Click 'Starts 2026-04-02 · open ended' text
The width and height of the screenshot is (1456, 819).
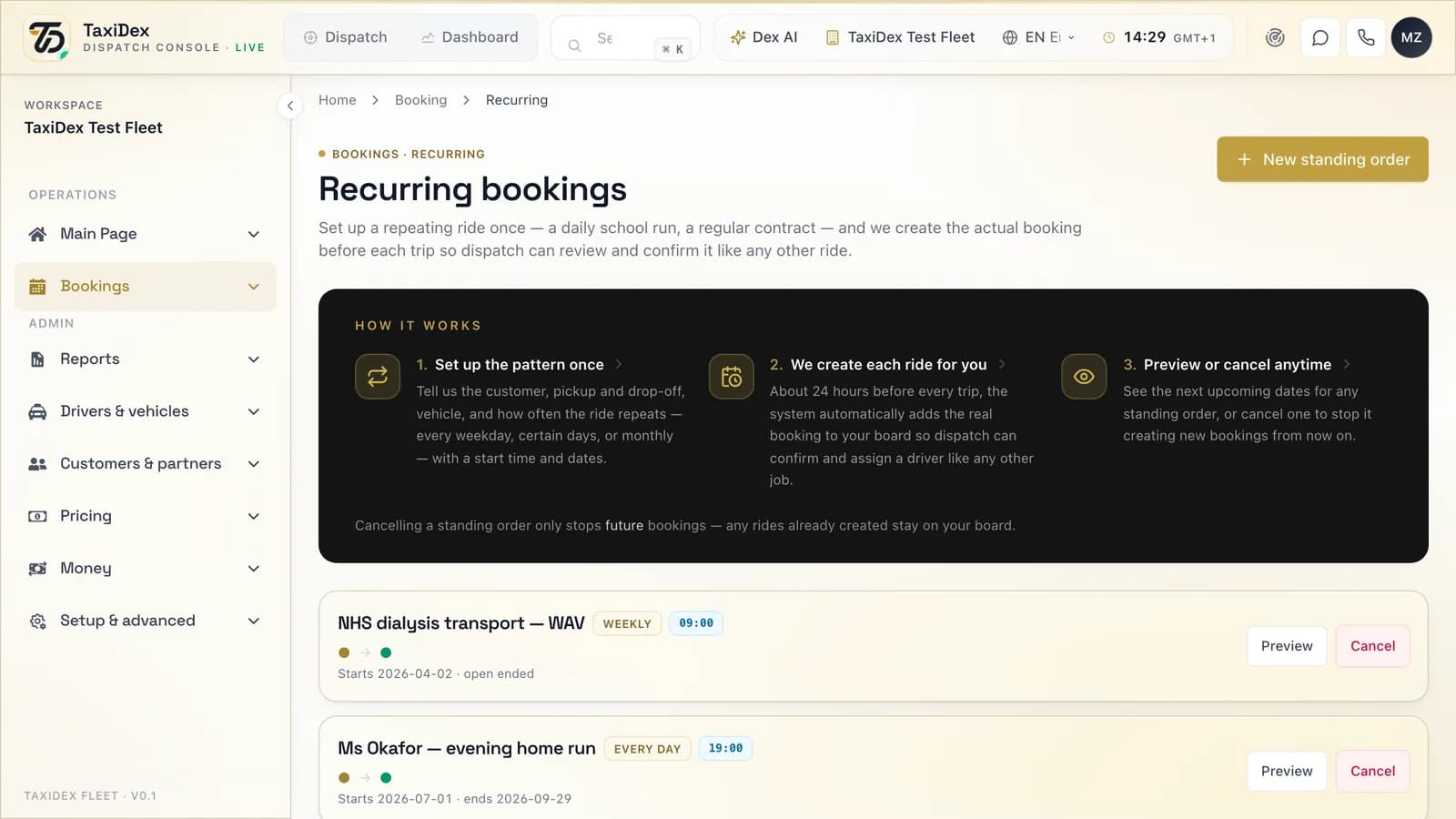point(436,674)
